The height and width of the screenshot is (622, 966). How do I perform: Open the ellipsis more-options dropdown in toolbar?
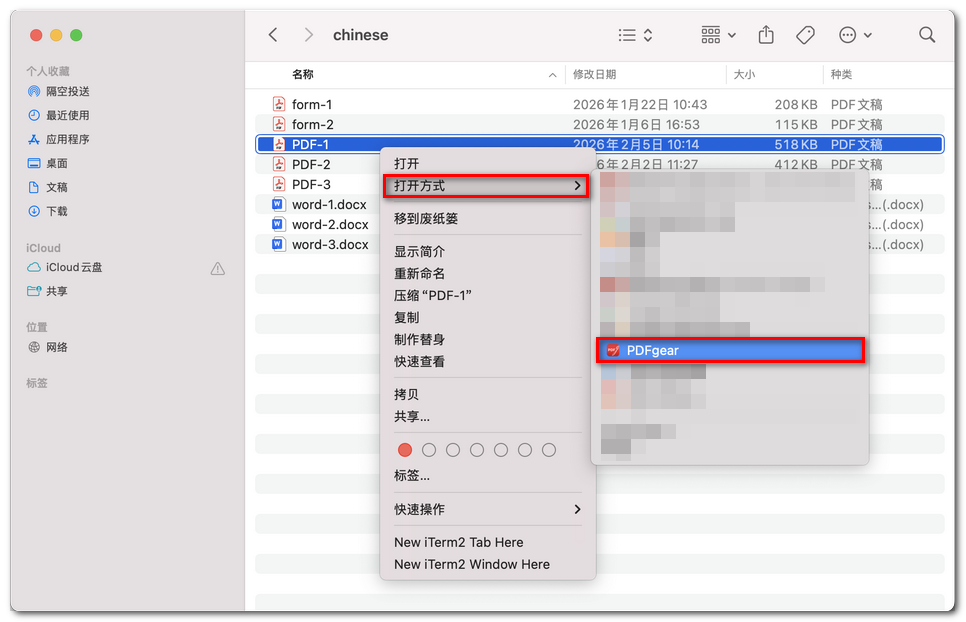click(x=848, y=34)
